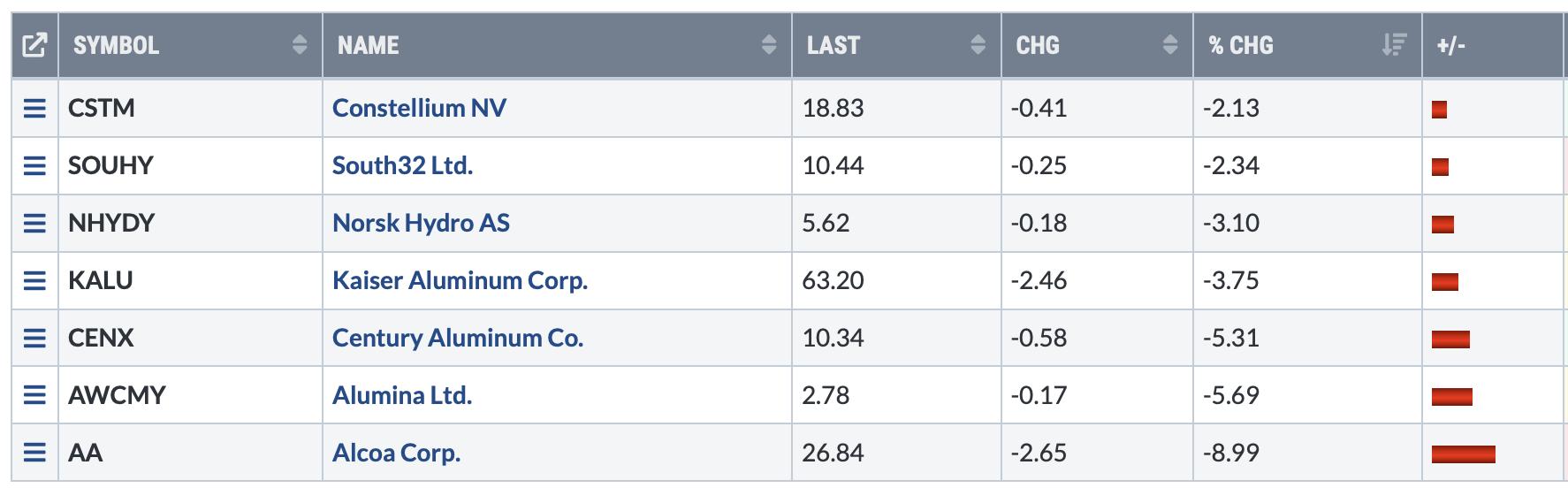Toggle % CHG descending sort indicator
1568x488 pixels.
pyautogui.click(x=1394, y=45)
